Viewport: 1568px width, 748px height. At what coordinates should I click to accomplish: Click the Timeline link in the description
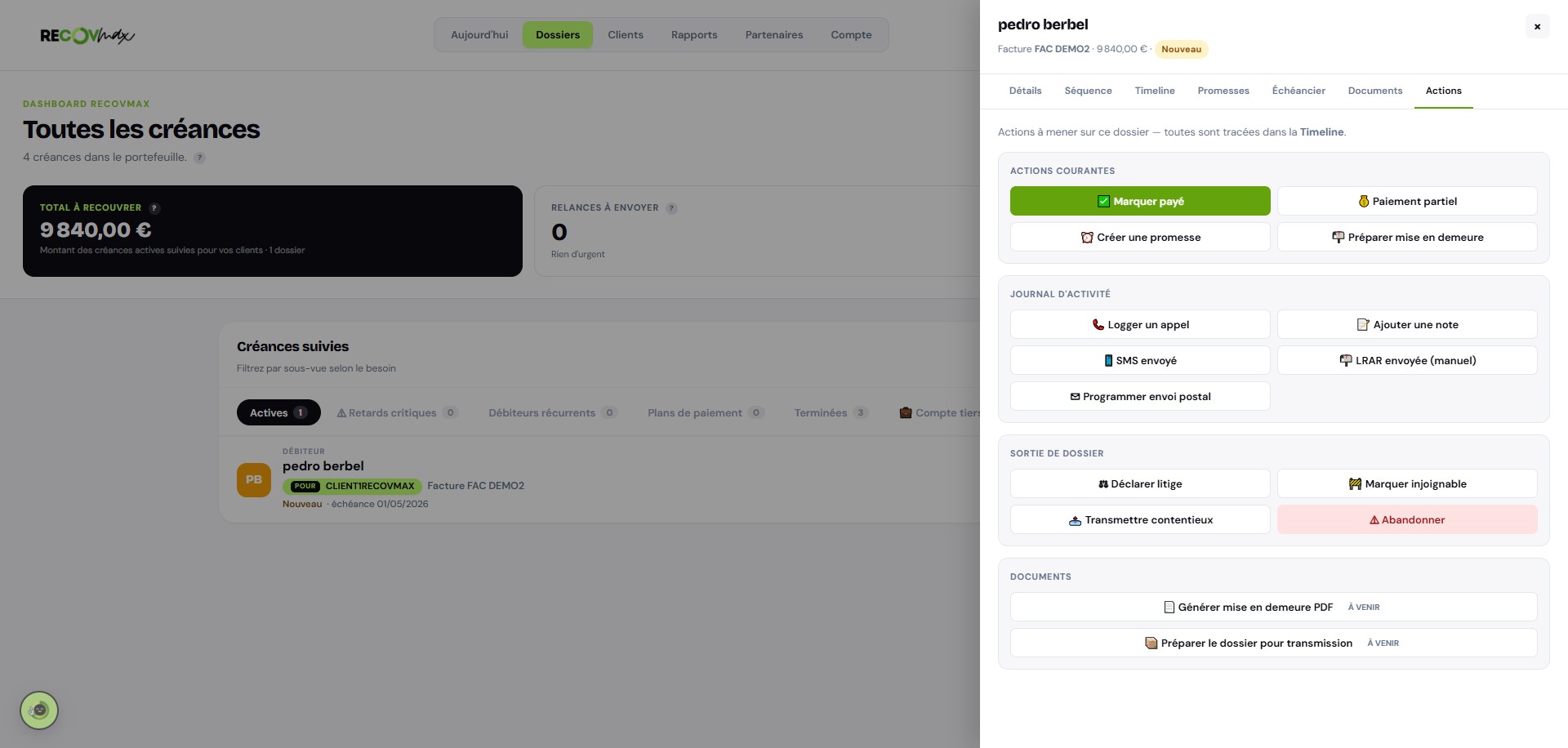1321,132
